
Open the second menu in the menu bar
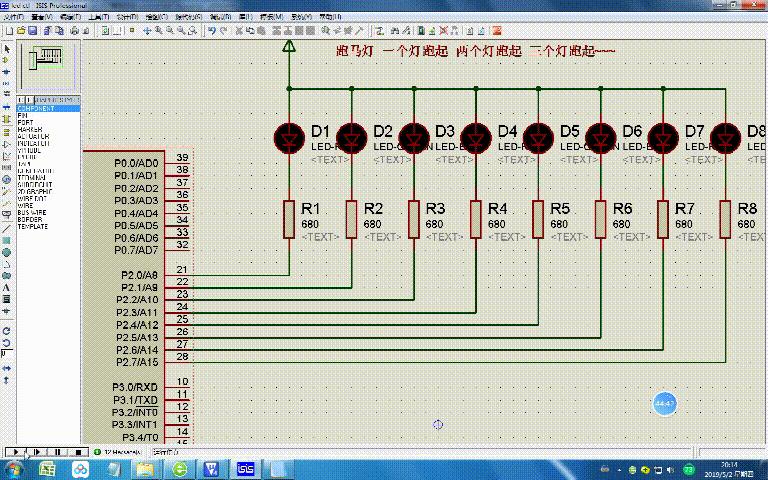[41, 17]
